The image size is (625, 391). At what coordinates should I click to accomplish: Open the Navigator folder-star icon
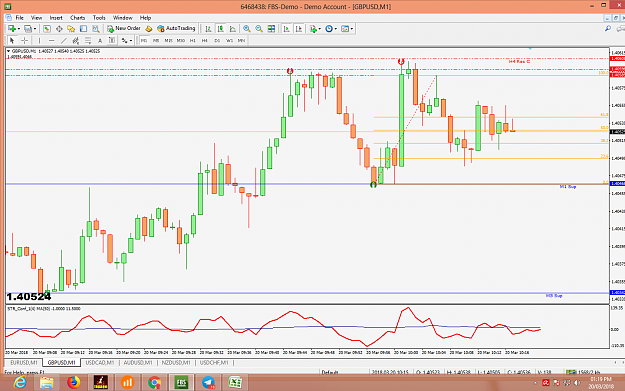click(71, 29)
